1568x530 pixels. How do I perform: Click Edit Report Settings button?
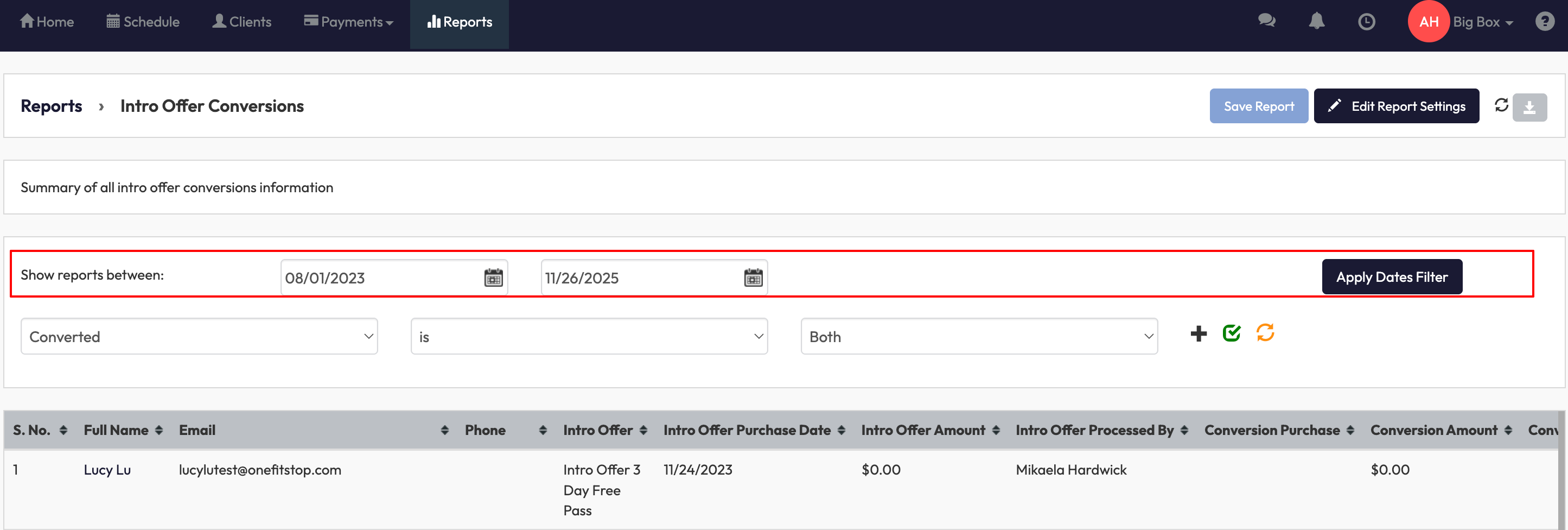[x=1396, y=106]
